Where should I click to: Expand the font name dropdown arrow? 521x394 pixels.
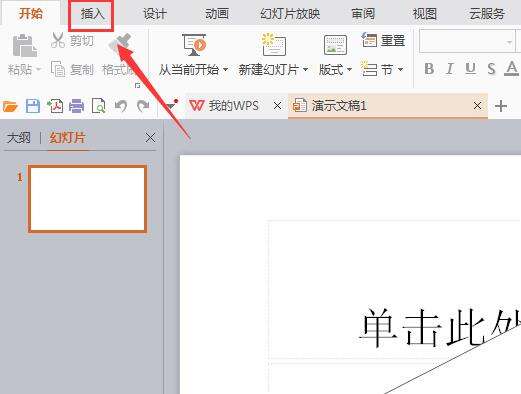pos(509,42)
